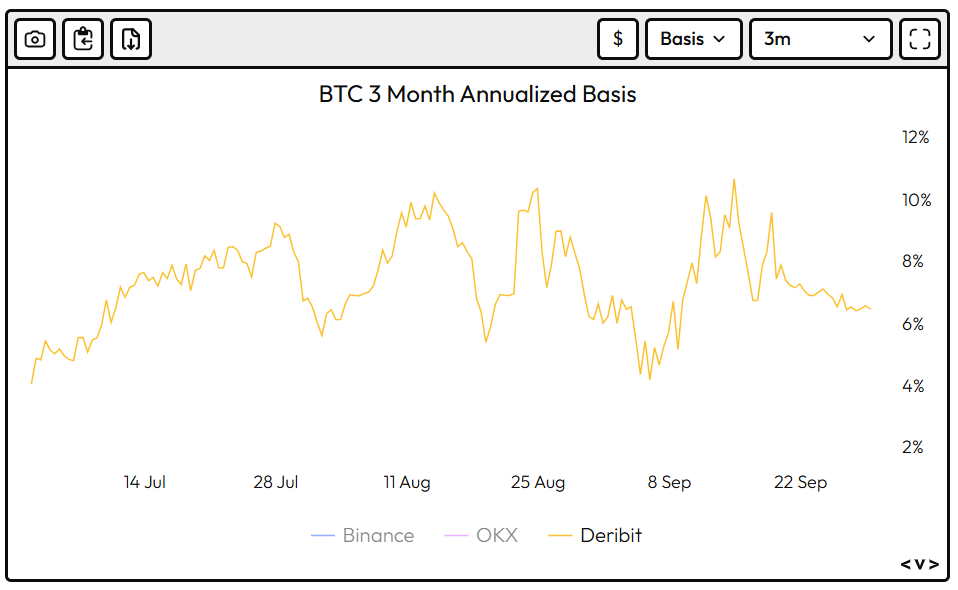Take a chart screenshot with camera icon
Image resolution: width=958 pixels, height=590 pixels.
35,39
